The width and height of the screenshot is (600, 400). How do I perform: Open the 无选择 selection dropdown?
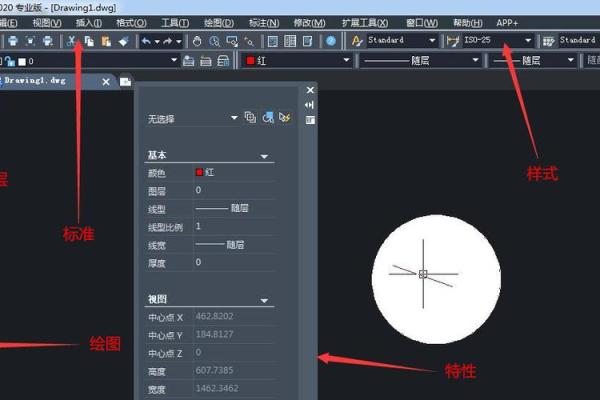[234, 118]
